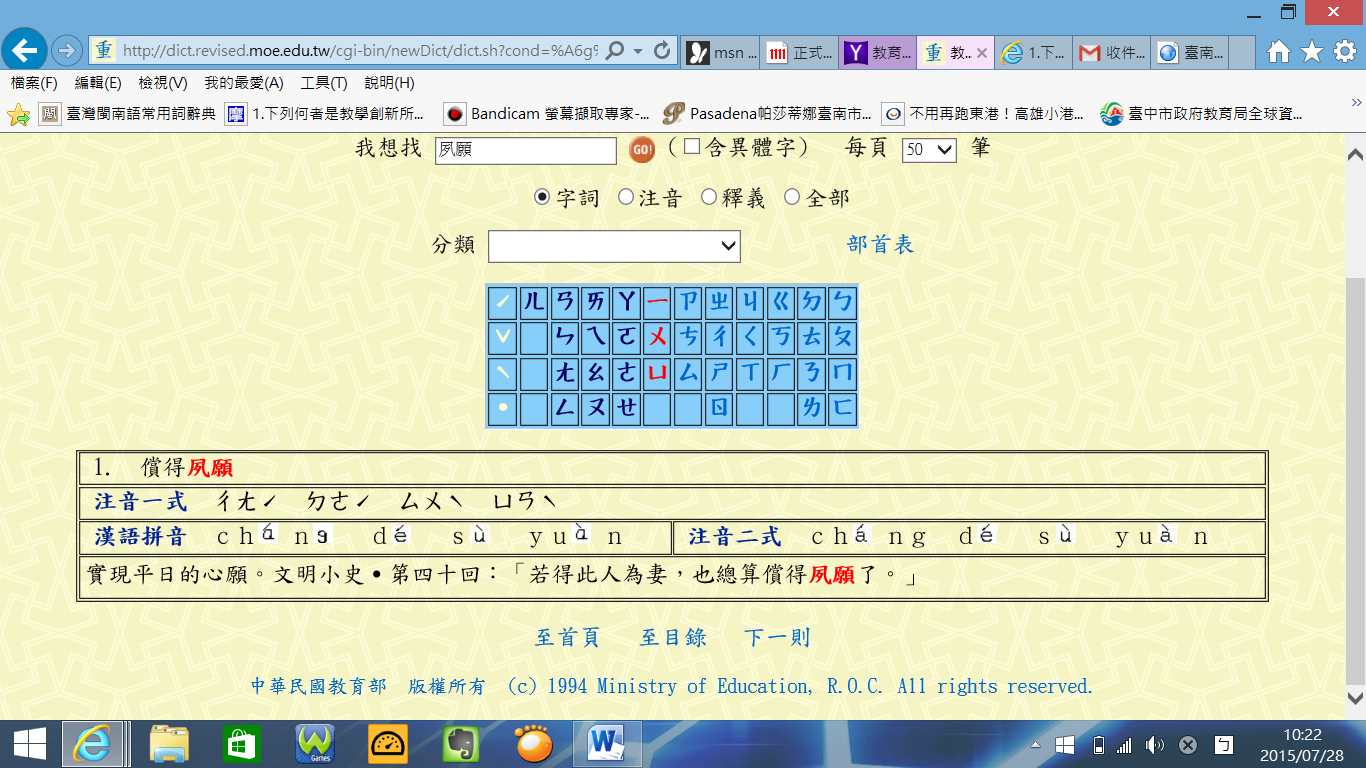Image resolution: width=1366 pixels, height=768 pixels.
Task: Click the 部首表 link
Action: (x=880, y=245)
